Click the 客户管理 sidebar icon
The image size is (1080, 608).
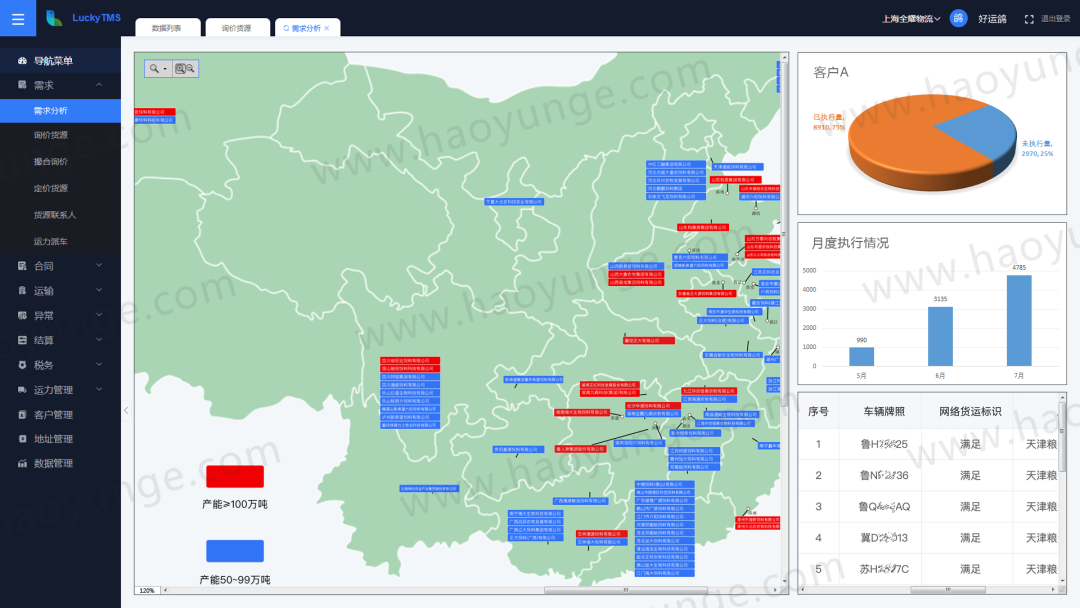22,415
